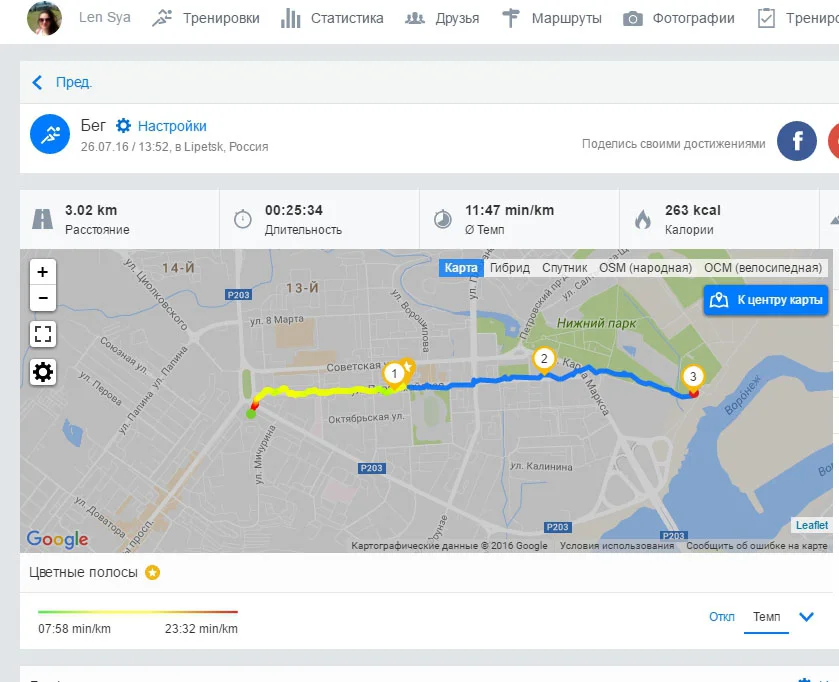Click the stopwatch duration icon

coord(242,219)
